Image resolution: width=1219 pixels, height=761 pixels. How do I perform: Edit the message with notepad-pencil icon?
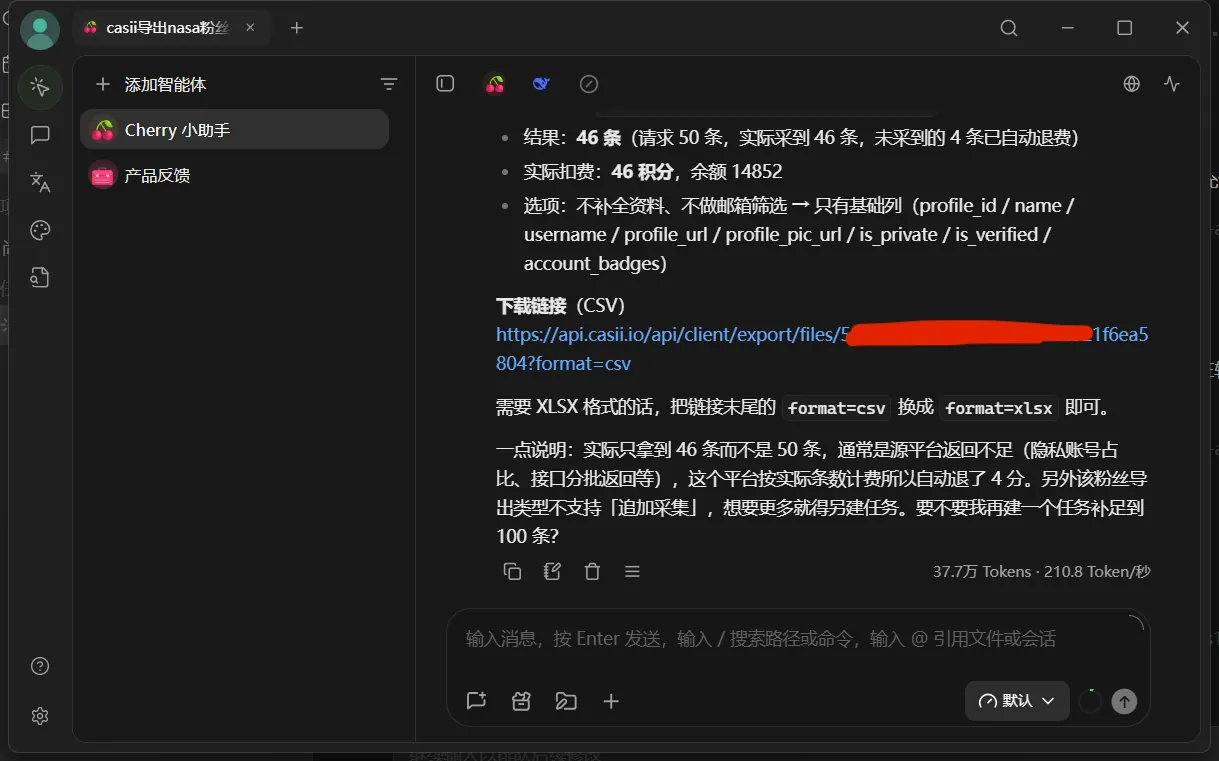click(552, 571)
